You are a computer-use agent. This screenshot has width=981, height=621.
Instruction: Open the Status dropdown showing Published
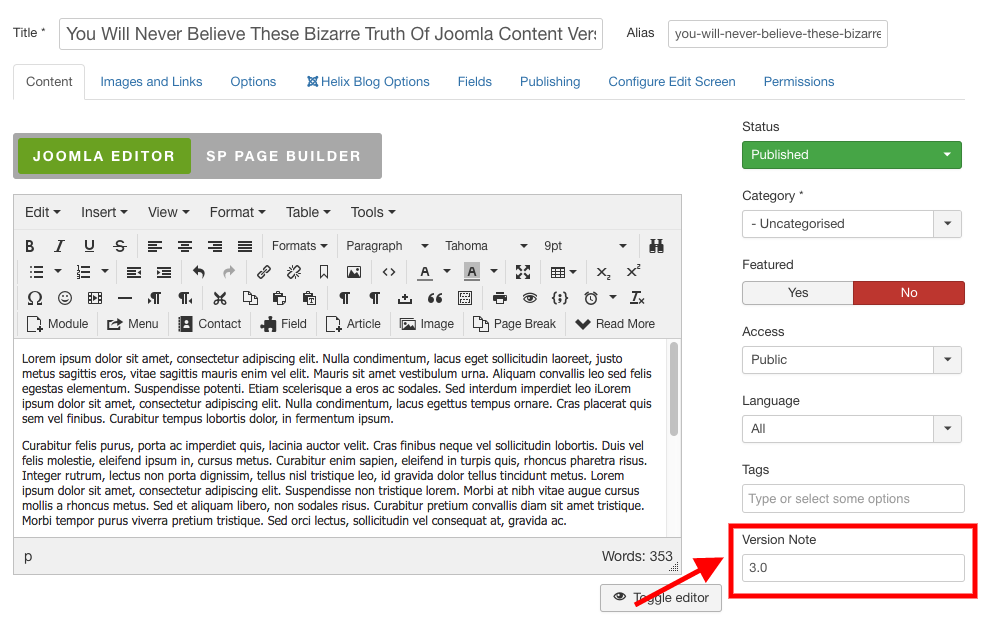(x=851, y=155)
